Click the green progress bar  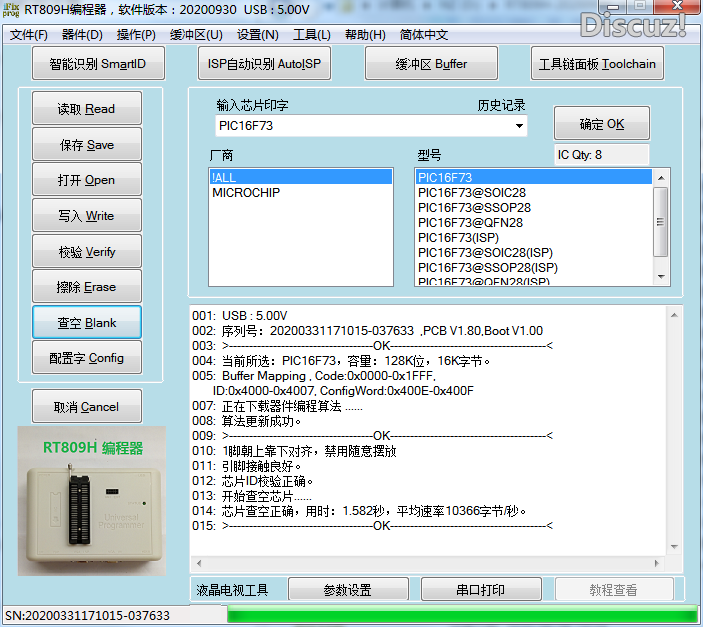click(461, 615)
